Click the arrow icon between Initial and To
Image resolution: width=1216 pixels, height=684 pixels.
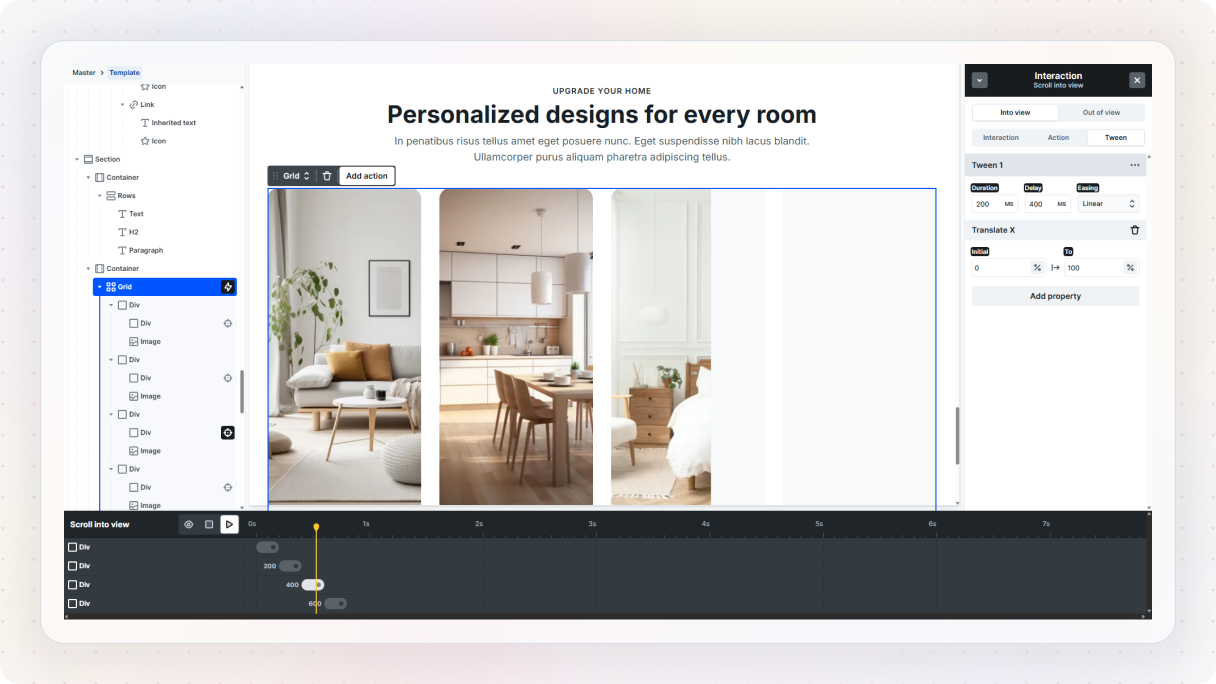tap(1055, 268)
